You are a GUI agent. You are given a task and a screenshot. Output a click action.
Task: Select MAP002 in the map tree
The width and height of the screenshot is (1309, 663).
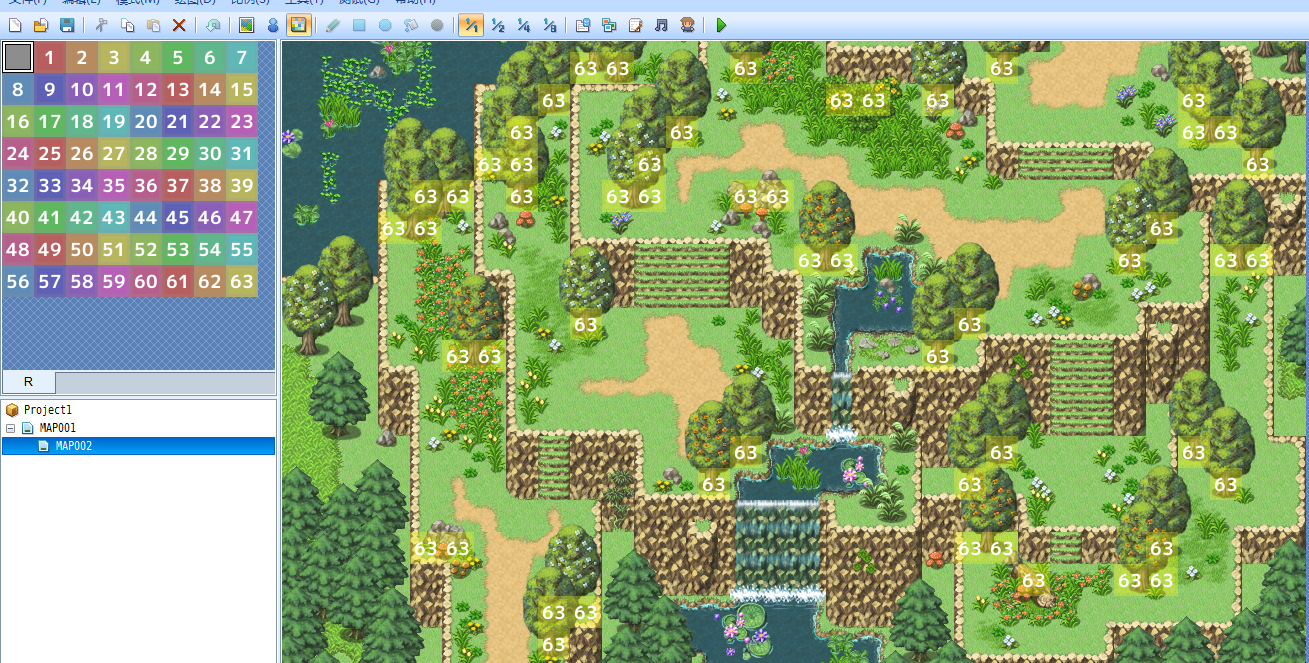point(74,446)
